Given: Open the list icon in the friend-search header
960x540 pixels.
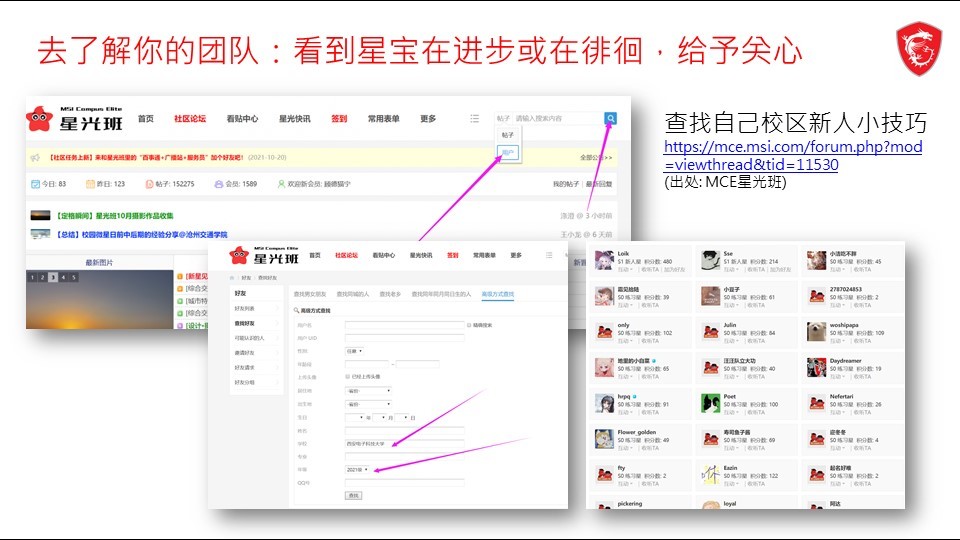Looking at the screenshot, I should coord(549,255).
